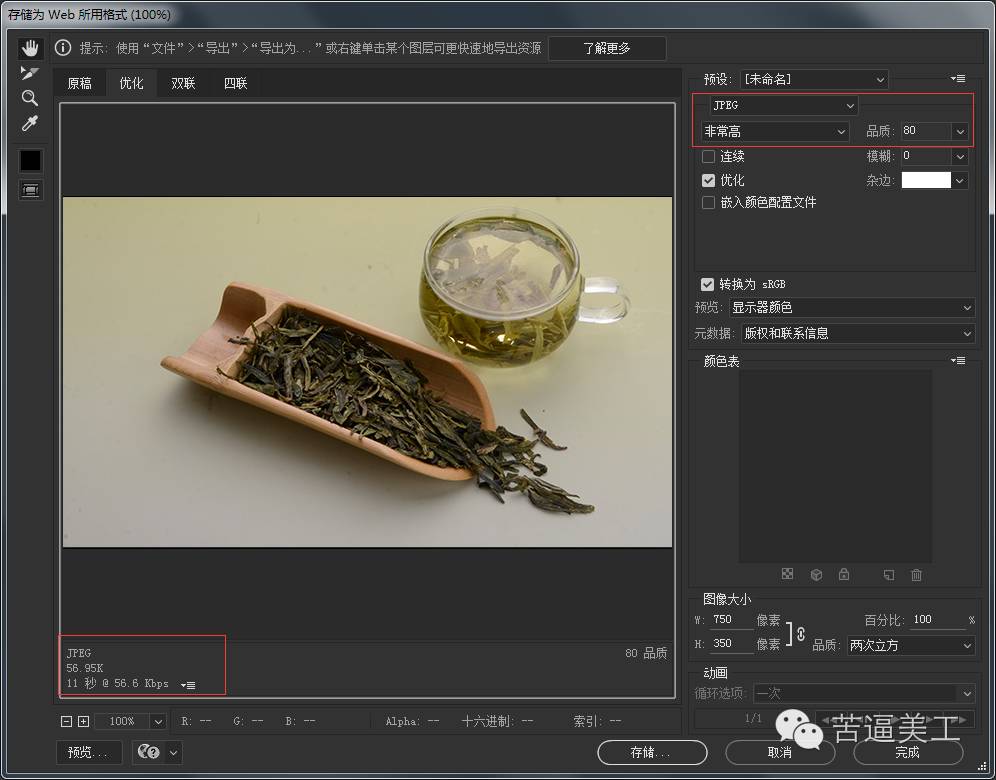The width and height of the screenshot is (996, 780).
Task: Click the web-safe cube color table icon
Action: (816, 575)
